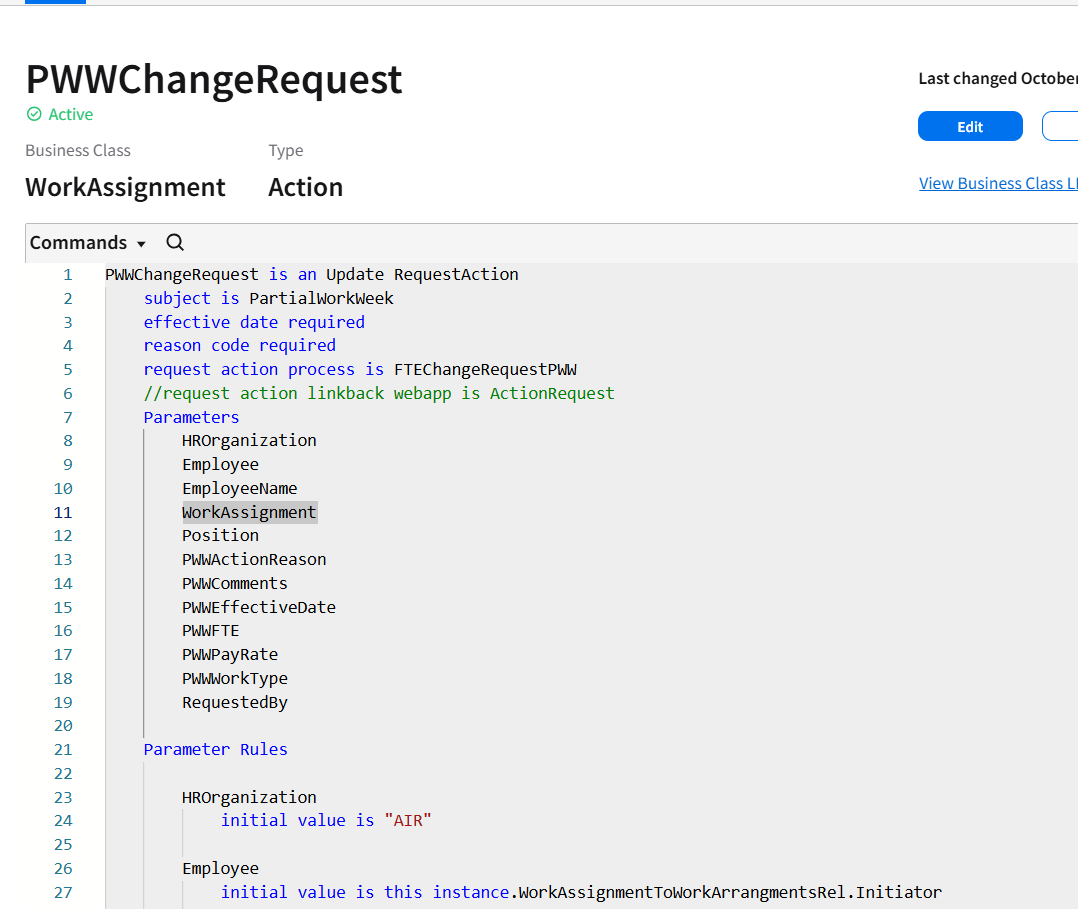The image size is (1078, 909).
Task: Open the View Business Class link
Action: (x=997, y=183)
